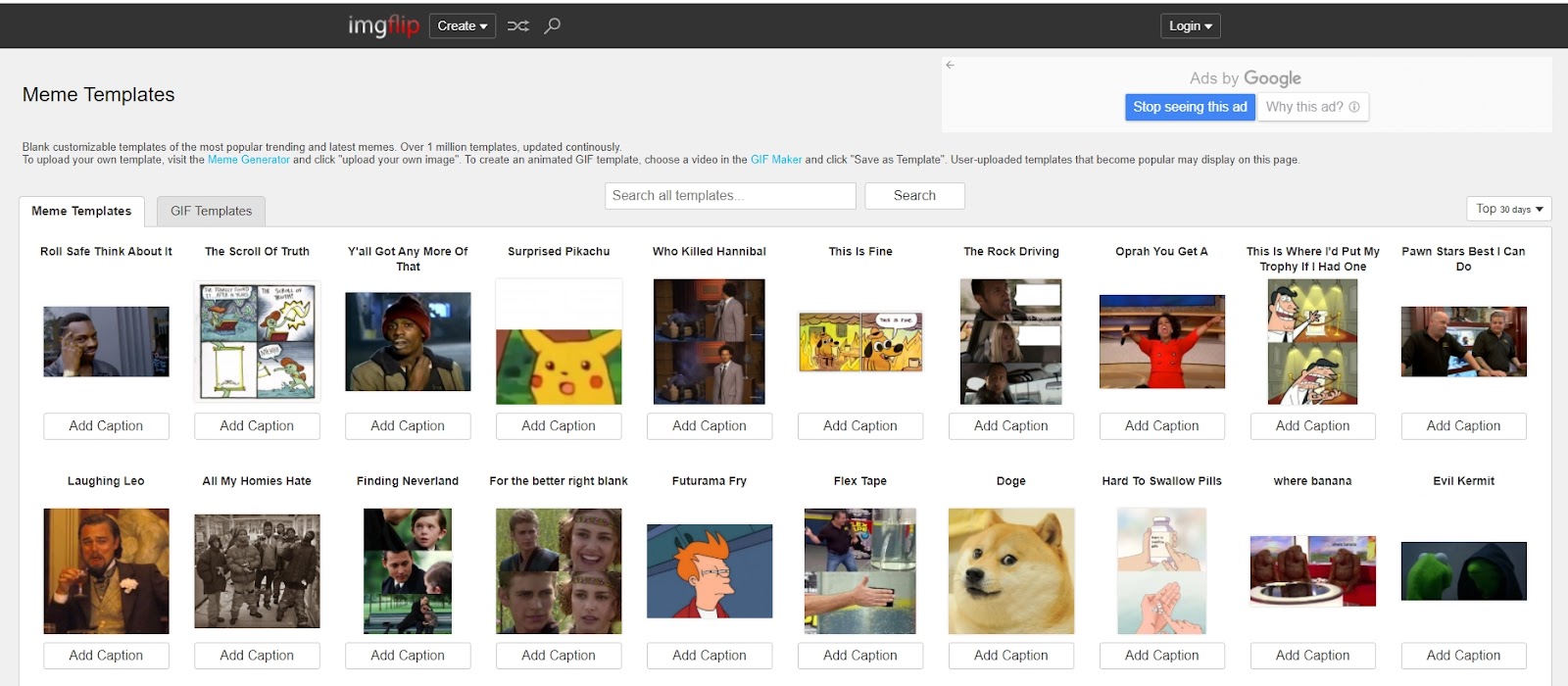
Task: Open the where banana thumbnail
Action: (1313, 570)
